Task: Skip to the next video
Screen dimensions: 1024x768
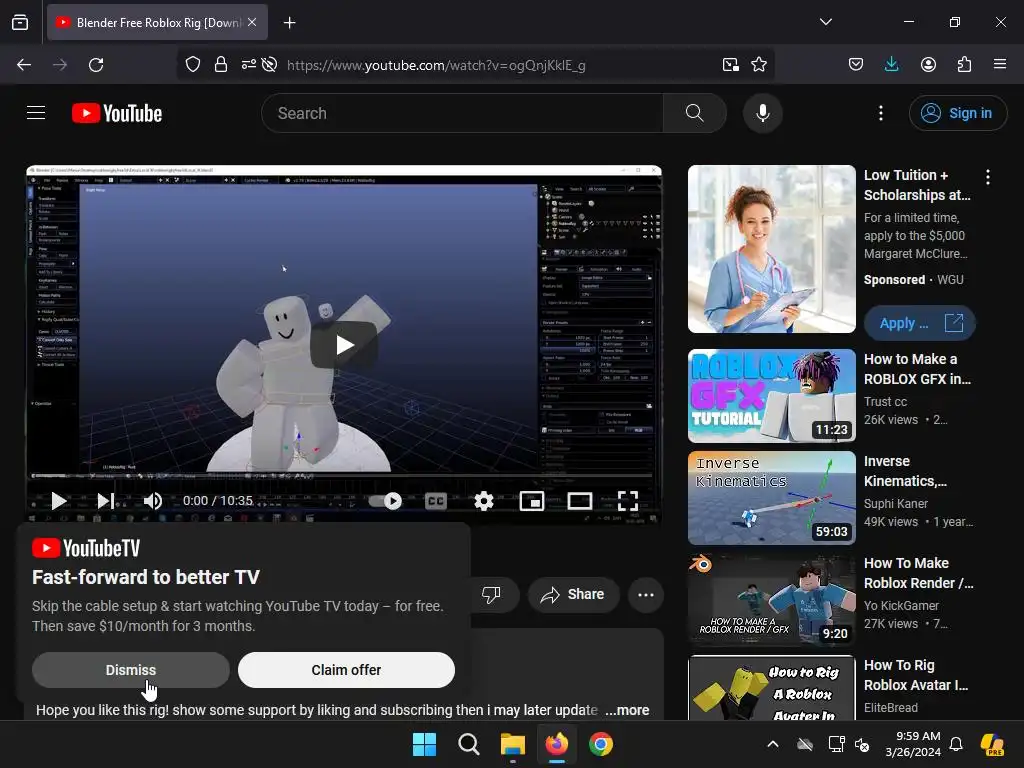Action: coord(105,501)
